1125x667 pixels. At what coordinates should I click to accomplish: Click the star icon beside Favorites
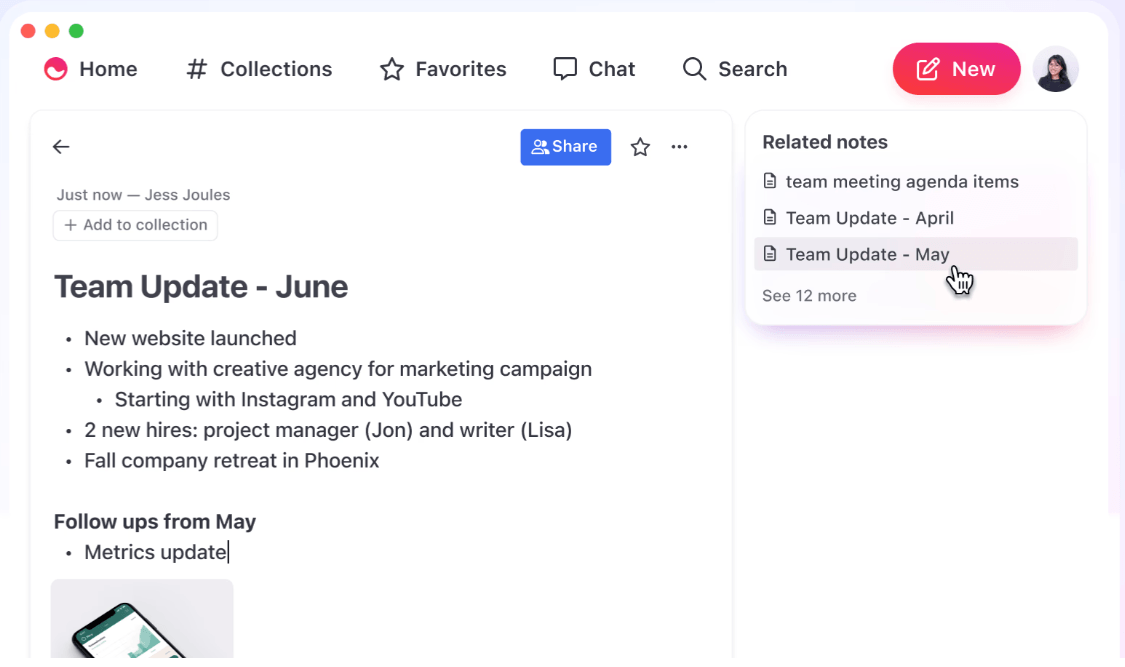tap(392, 69)
